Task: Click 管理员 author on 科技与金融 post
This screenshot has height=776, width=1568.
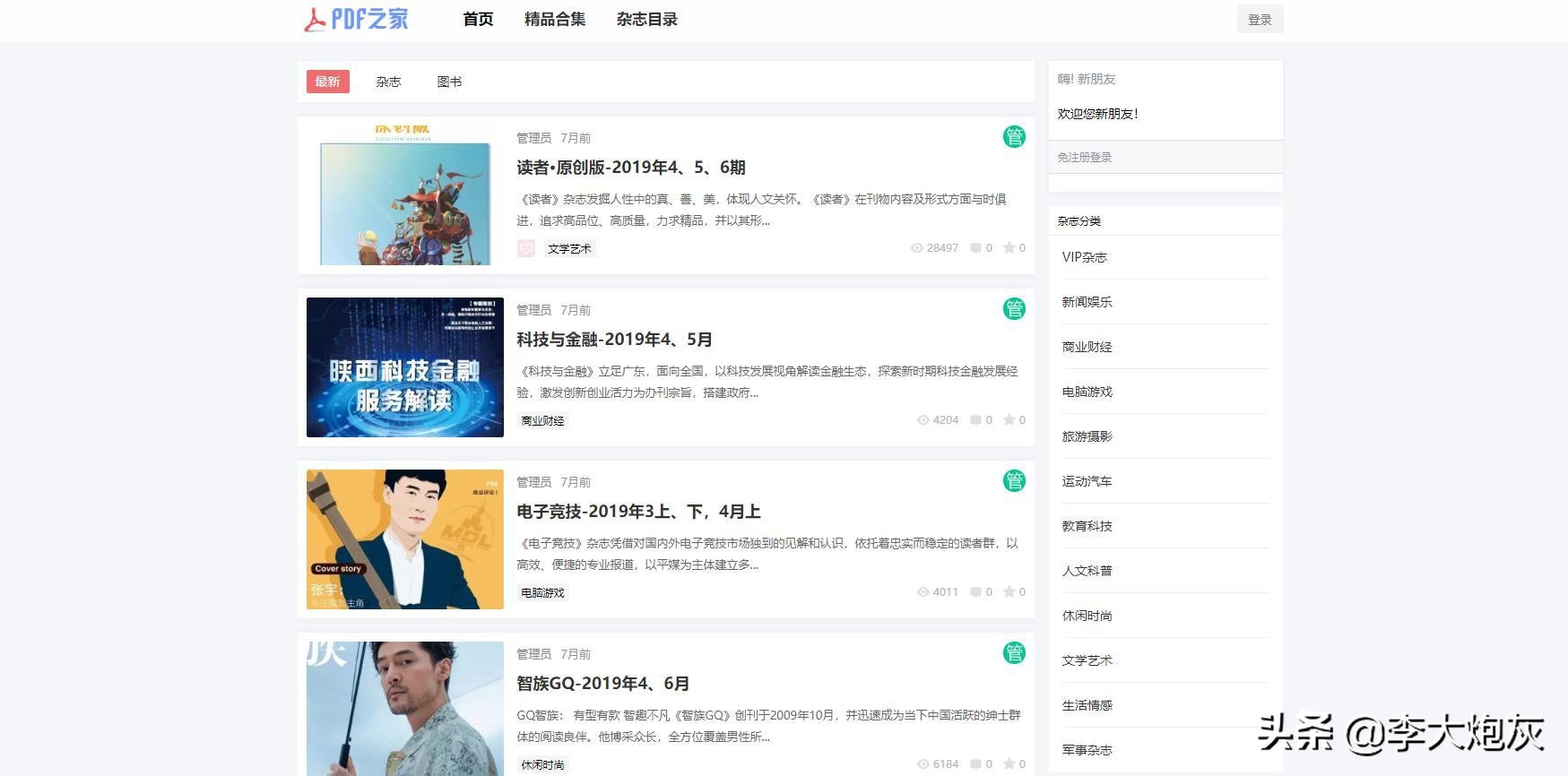Action: [x=533, y=310]
